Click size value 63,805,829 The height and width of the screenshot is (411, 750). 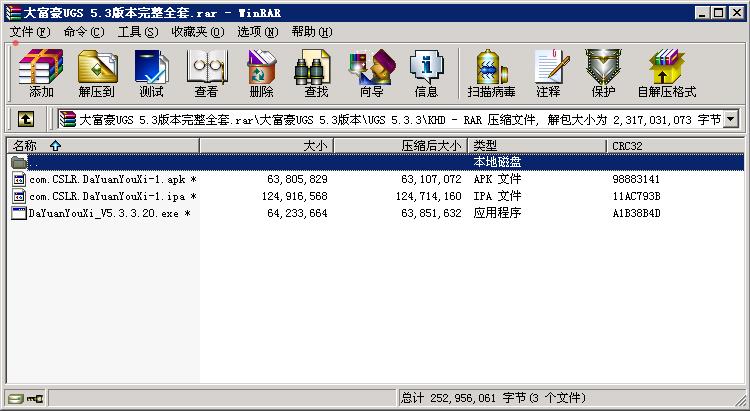[x=298, y=179]
